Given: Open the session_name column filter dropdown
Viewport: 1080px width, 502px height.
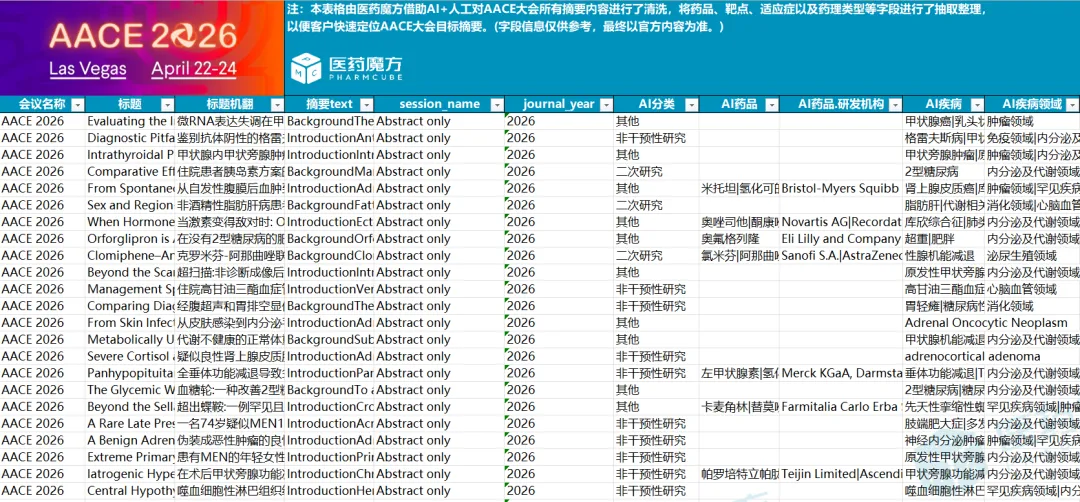Looking at the screenshot, I should tap(495, 104).
